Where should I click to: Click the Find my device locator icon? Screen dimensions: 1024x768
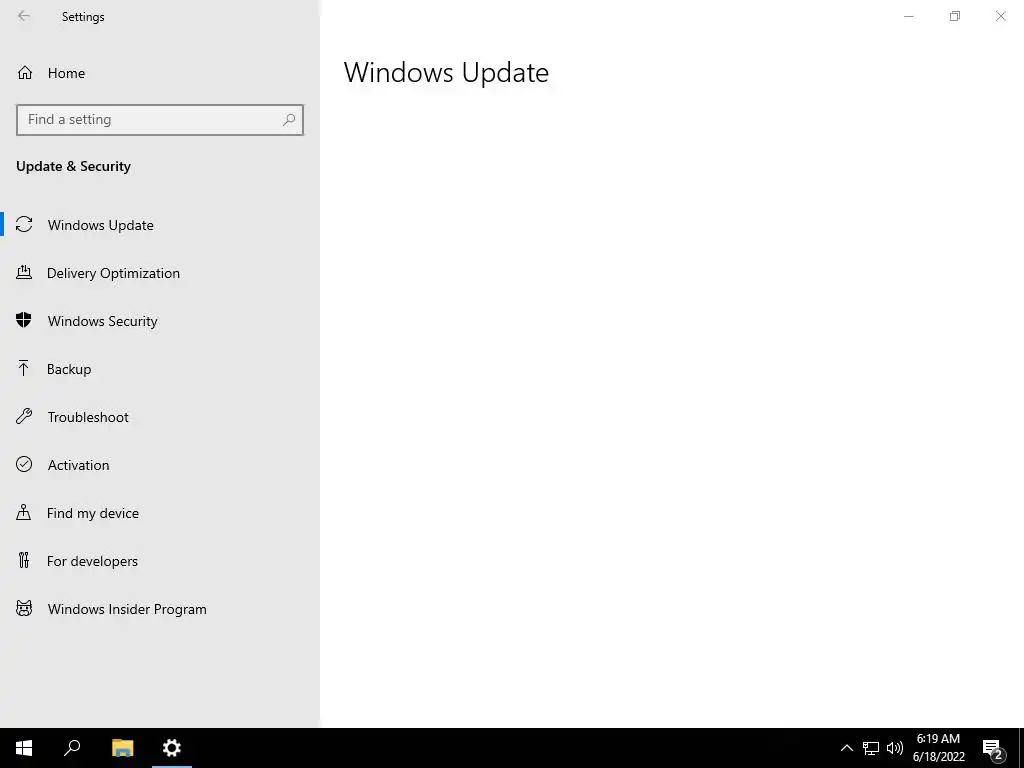point(24,512)
